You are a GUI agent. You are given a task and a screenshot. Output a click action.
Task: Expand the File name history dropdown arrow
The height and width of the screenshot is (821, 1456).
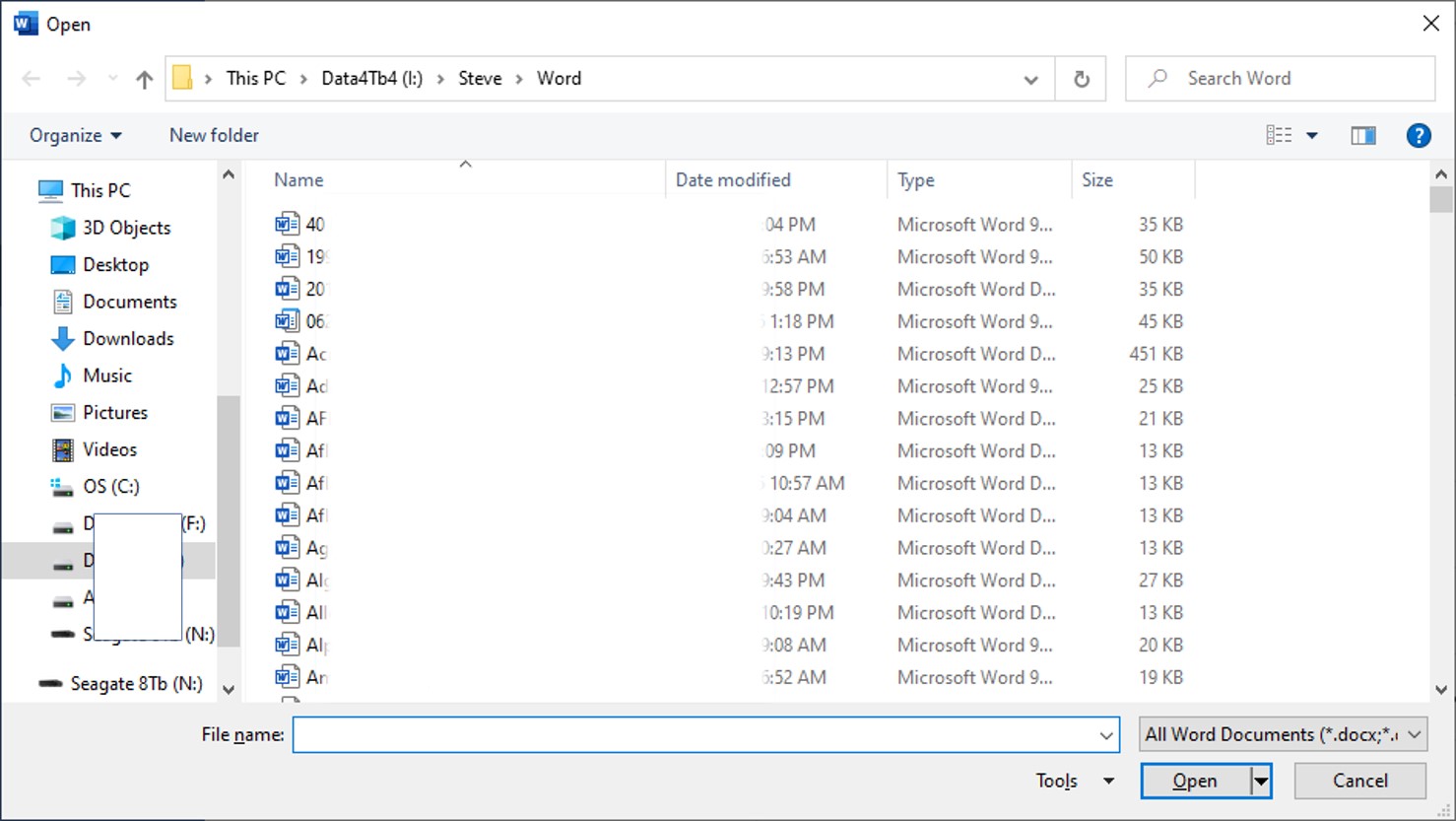coord(1106,735)
